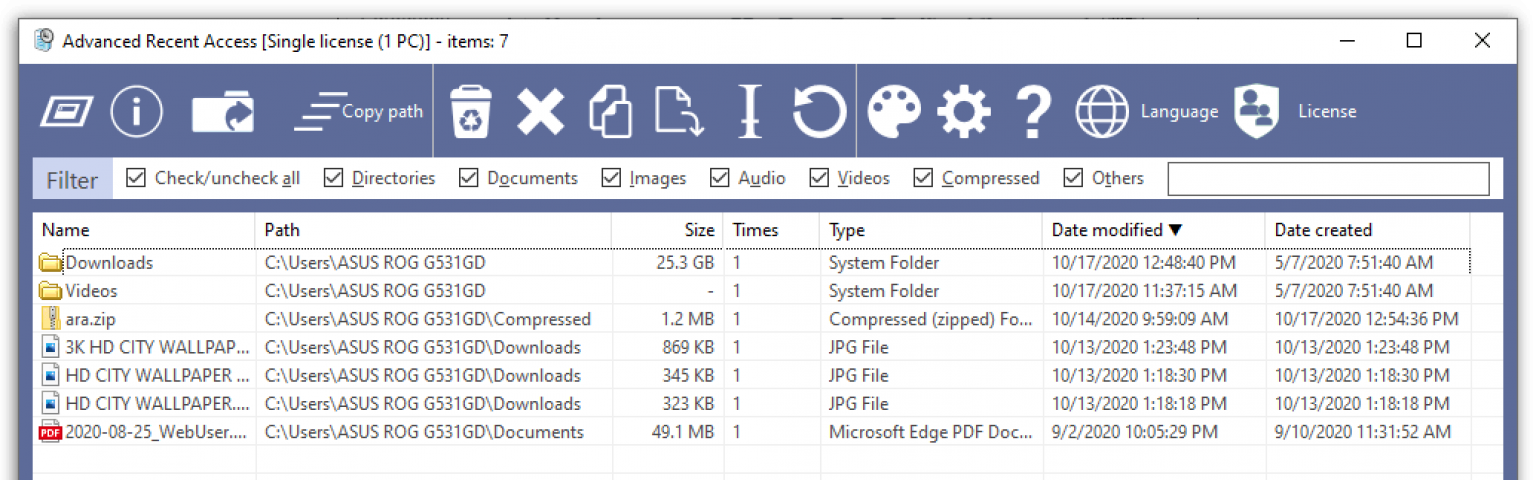Click the copy files toolbar icon
The width and height of the screenshot is (1536, 480).
[x=610, y=111]
